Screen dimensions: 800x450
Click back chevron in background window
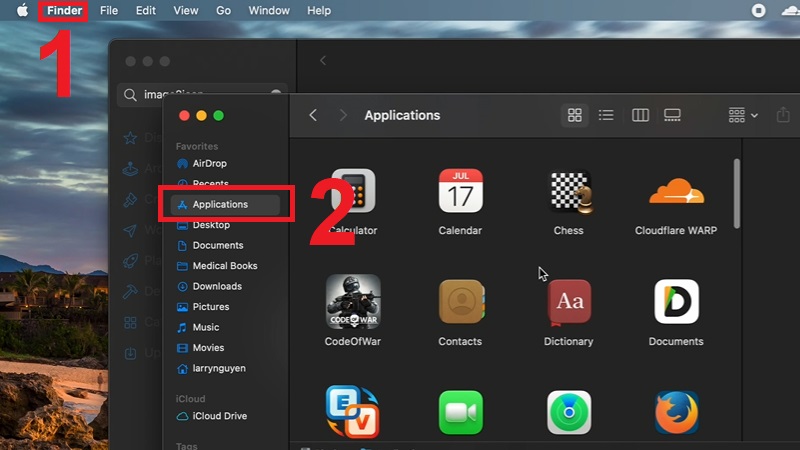tap(322, 61)
